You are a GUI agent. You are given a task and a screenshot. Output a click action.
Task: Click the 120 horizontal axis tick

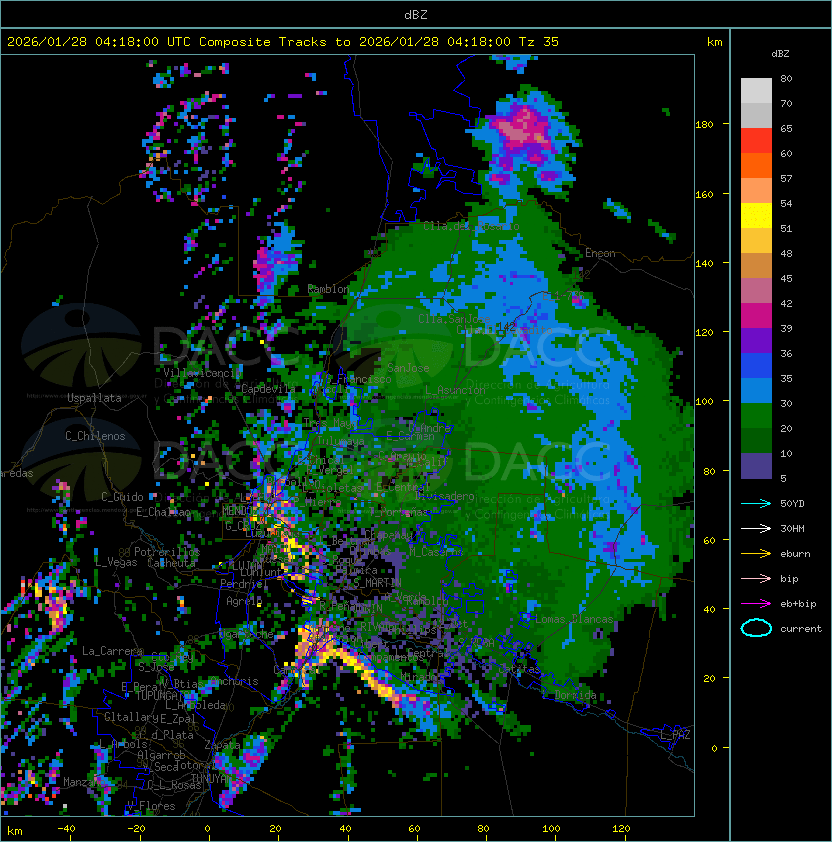tap(621, 829)
